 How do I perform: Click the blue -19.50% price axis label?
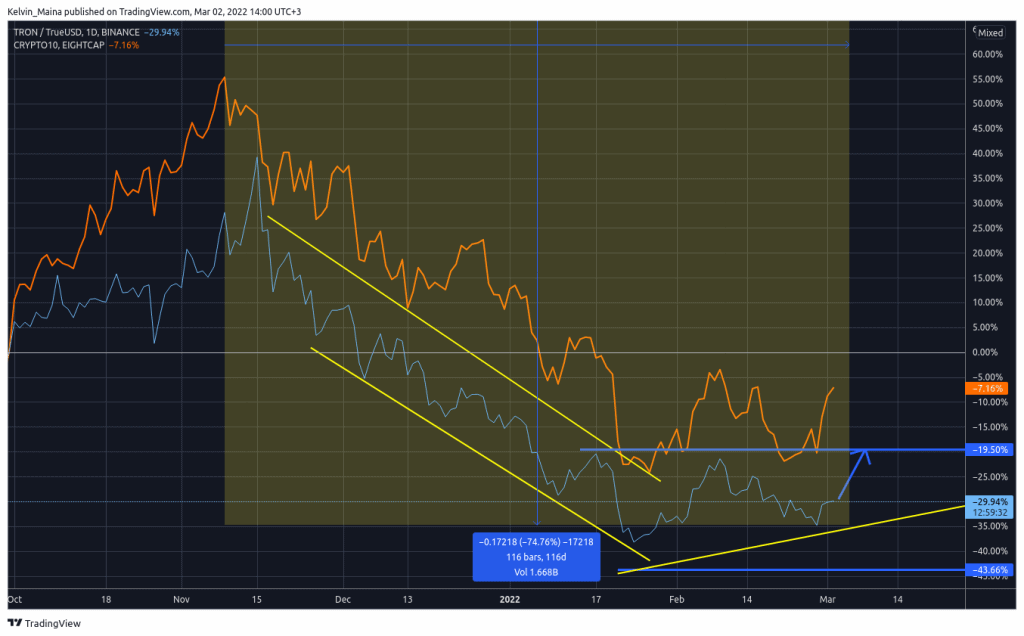pos(989,450)
